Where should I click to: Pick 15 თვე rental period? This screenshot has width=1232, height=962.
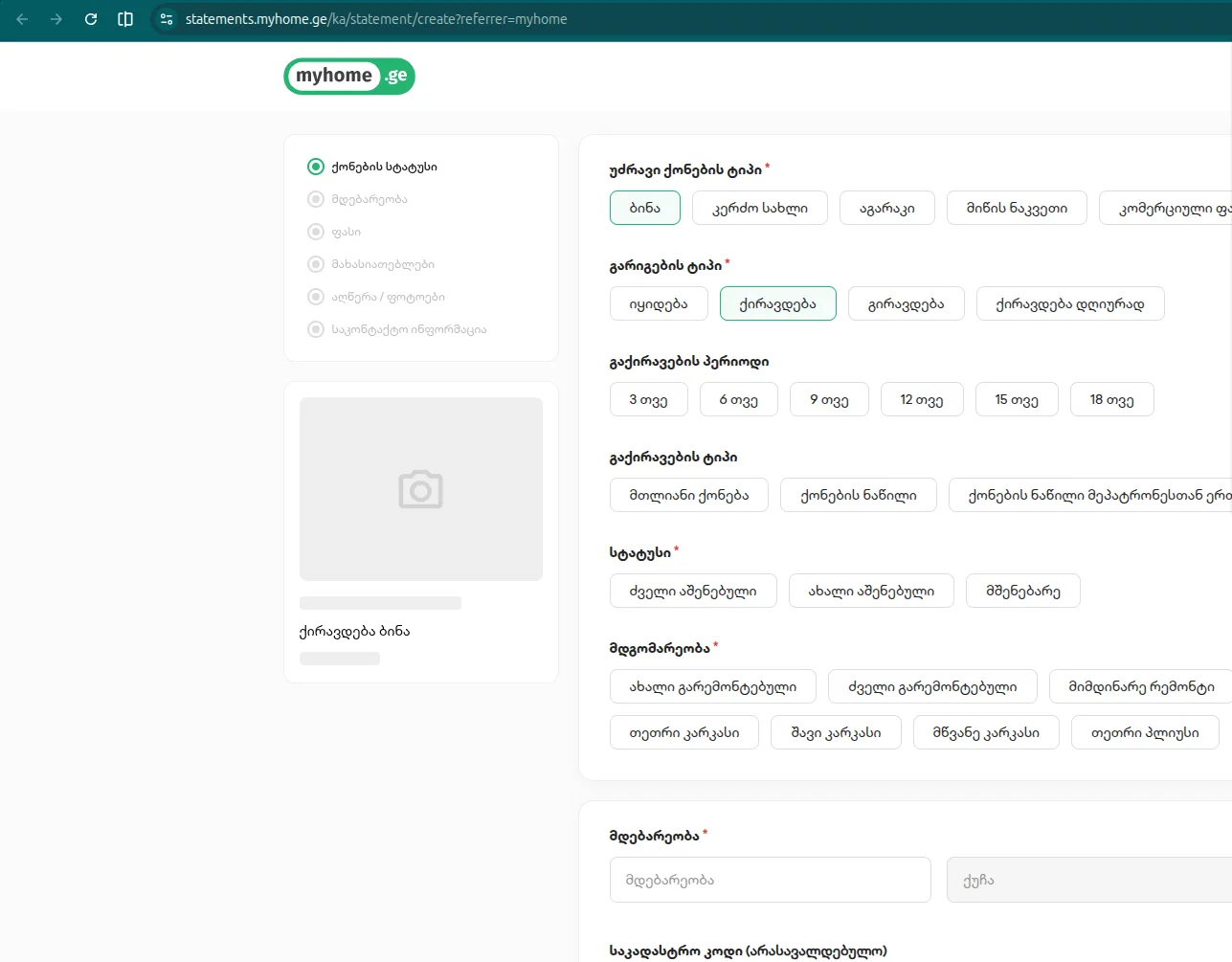(1017, 399)
